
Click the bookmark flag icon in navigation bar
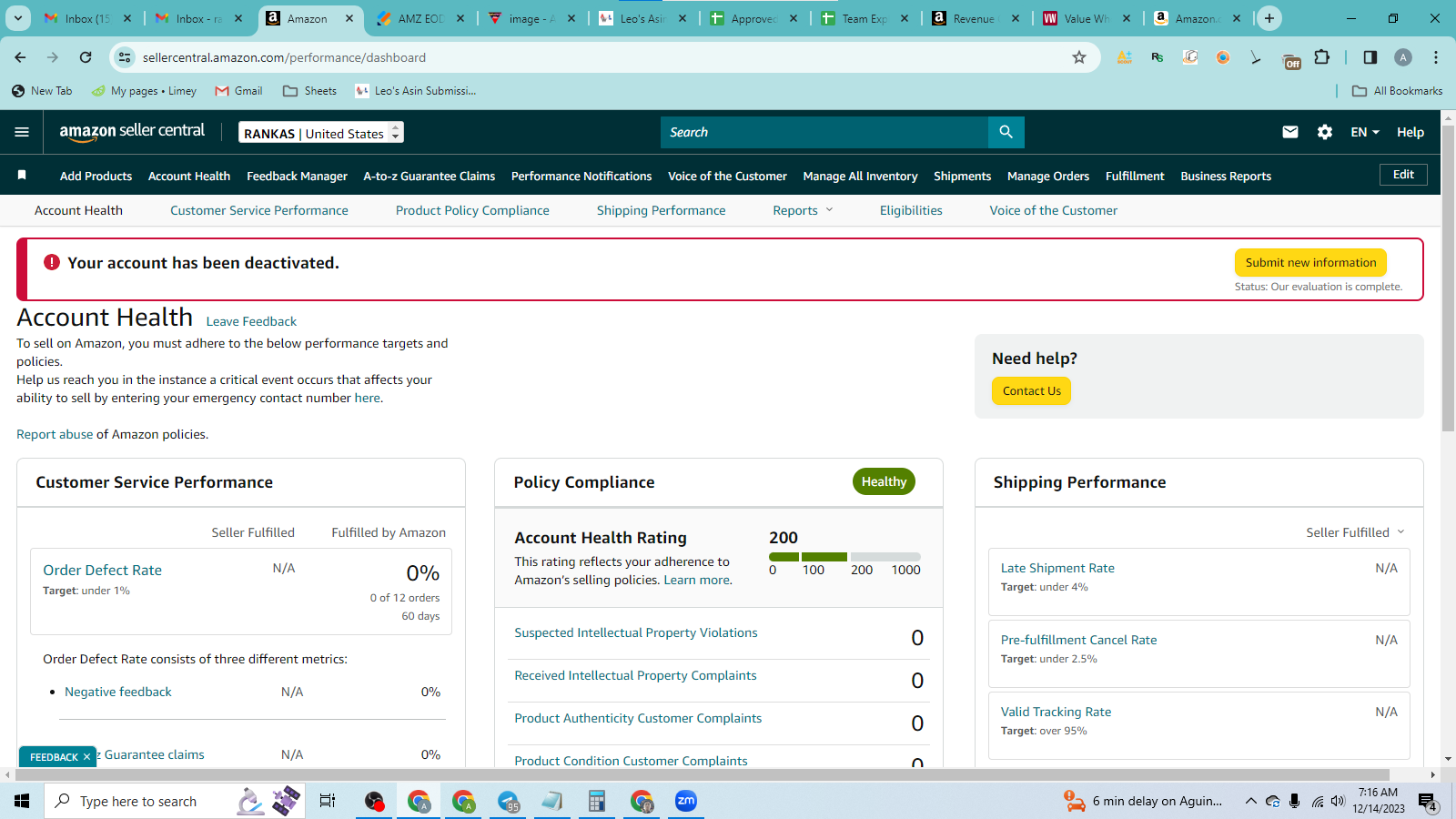(22, 175)
